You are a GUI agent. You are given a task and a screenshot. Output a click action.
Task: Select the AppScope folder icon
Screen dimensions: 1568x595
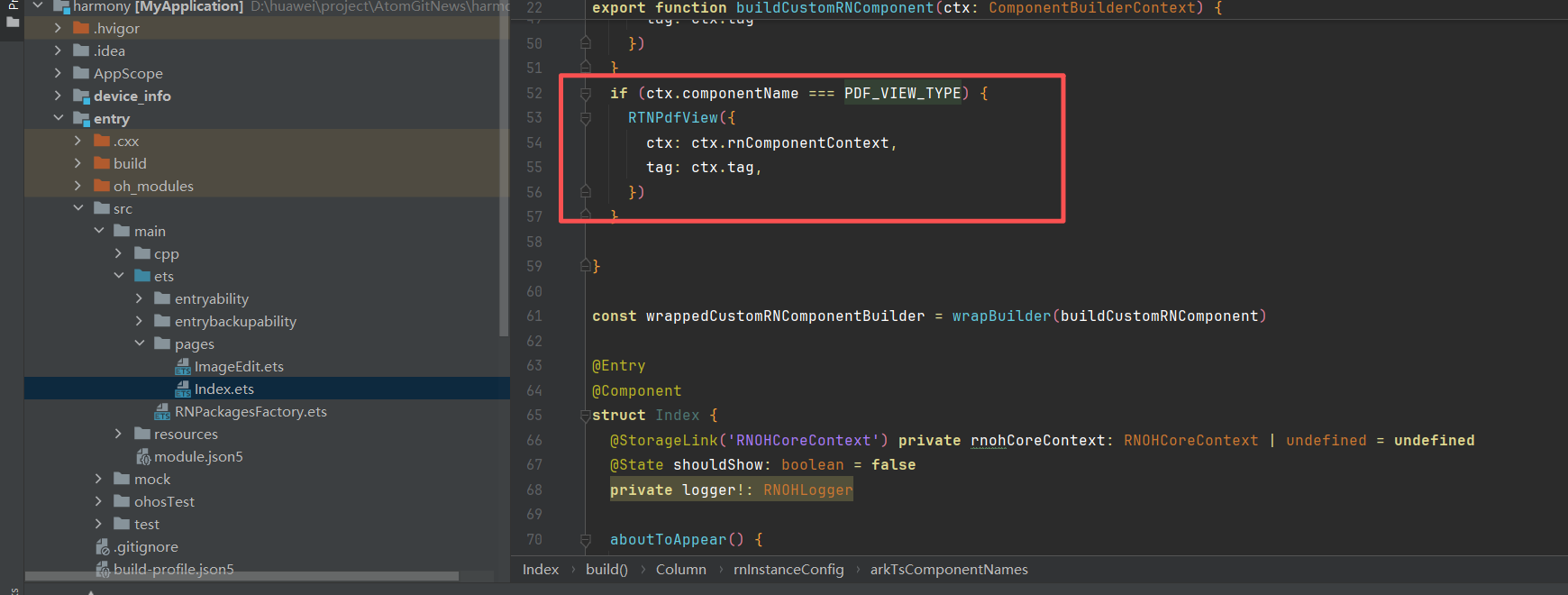coord(81,73)
